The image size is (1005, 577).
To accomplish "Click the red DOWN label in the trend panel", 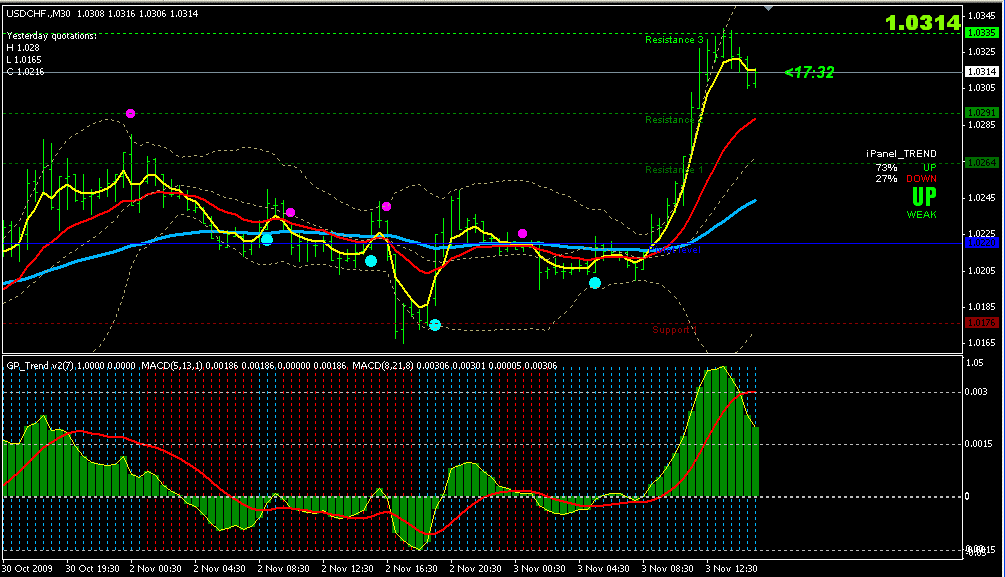I will click(x=922, y=179).
